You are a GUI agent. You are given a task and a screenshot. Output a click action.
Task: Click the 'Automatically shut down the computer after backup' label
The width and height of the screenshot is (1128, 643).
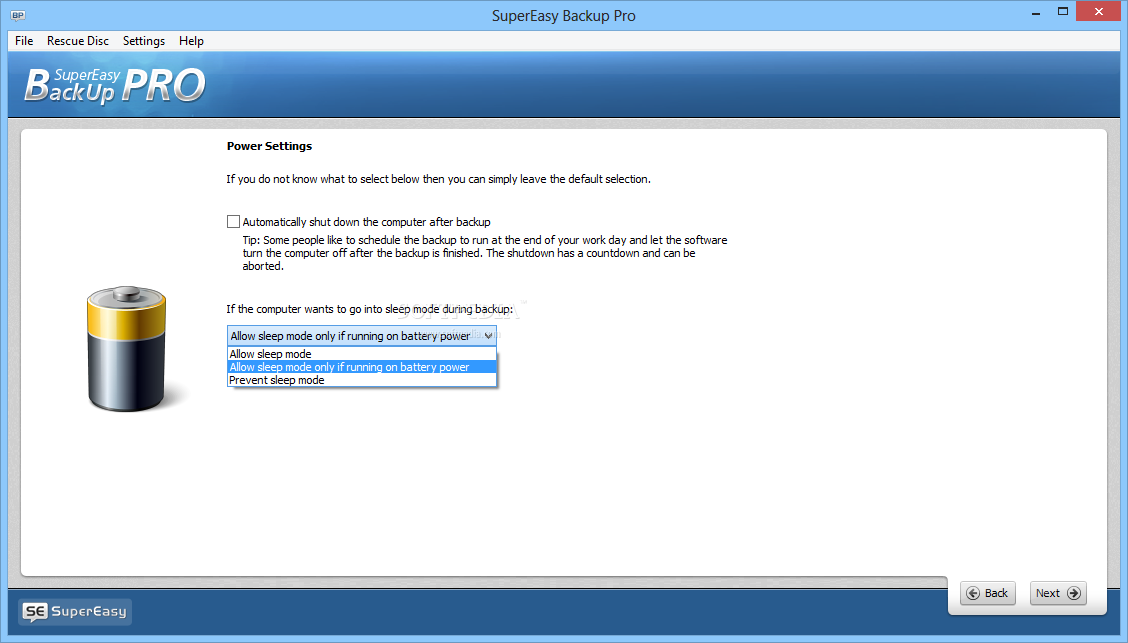(366, 222)
